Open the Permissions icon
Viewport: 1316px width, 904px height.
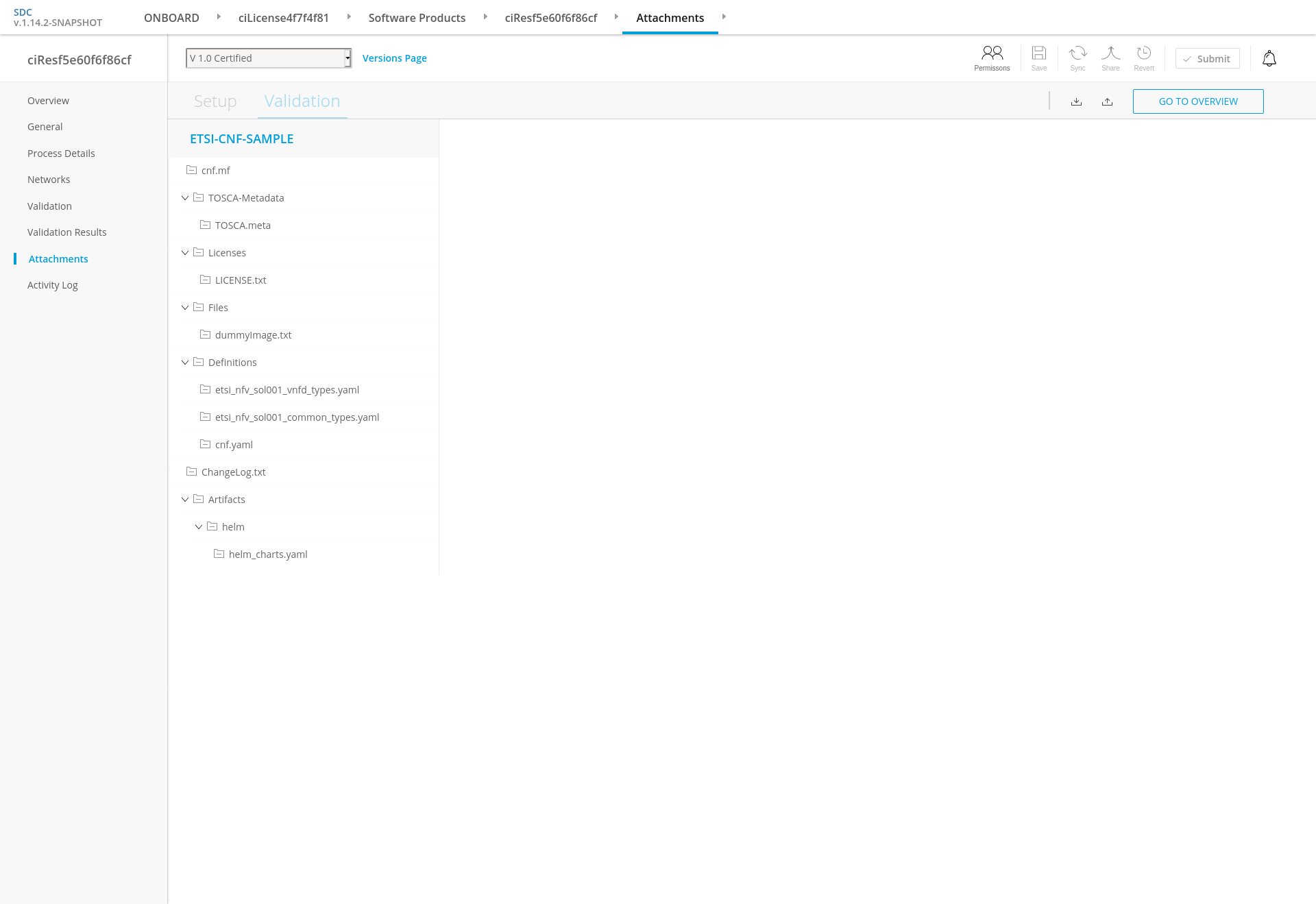click(992, 53)
